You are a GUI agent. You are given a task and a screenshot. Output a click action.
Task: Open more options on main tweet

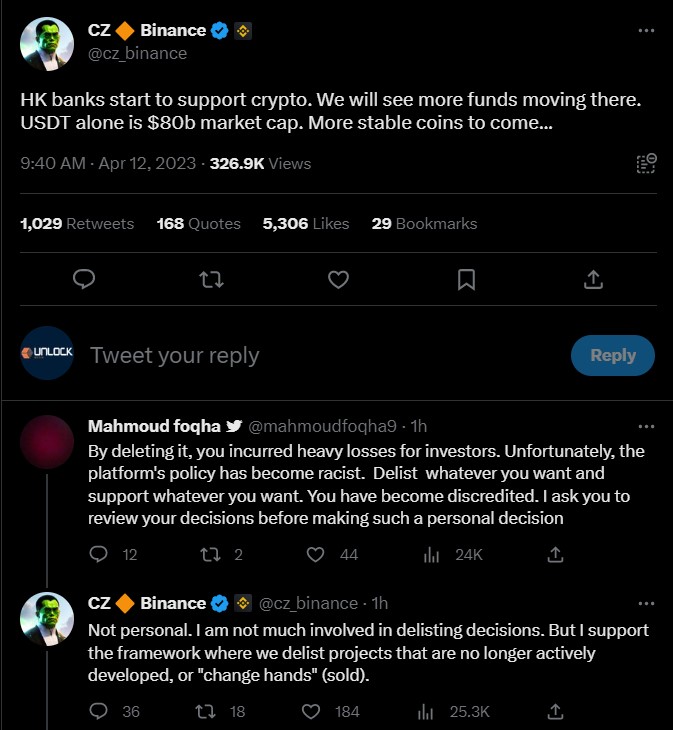click(x=647, y=30)
